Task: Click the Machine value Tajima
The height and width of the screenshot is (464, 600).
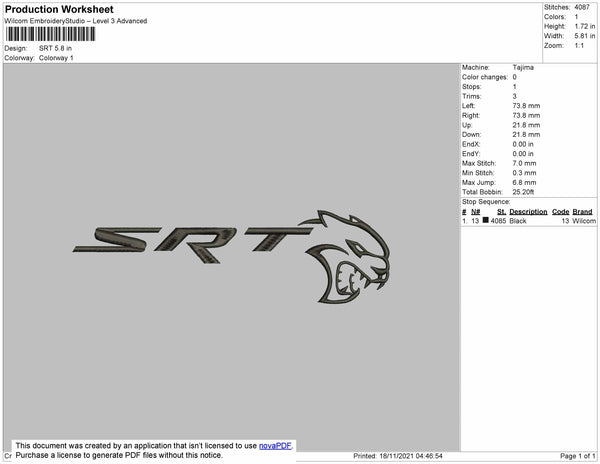Action: [523, 67]
